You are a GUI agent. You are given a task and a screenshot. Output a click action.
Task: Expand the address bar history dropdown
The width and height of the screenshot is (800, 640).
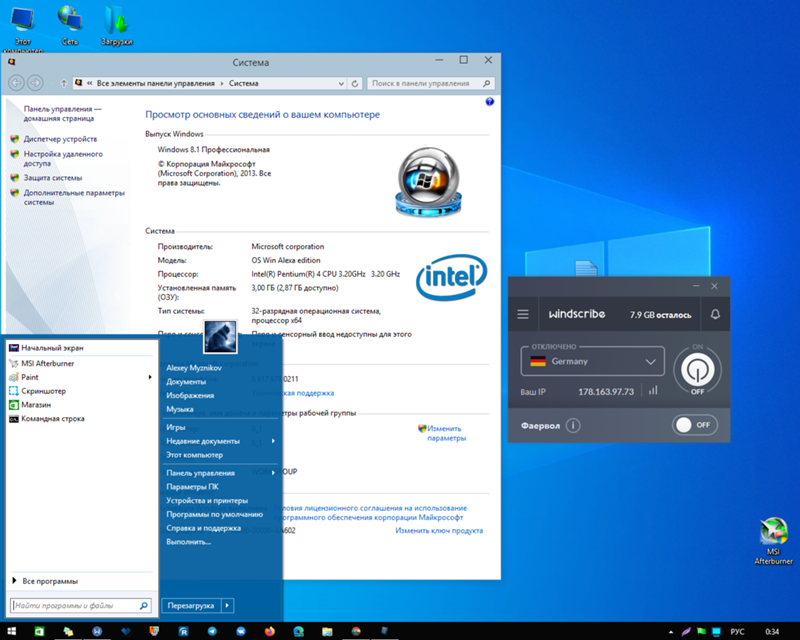tap(341, 83)
